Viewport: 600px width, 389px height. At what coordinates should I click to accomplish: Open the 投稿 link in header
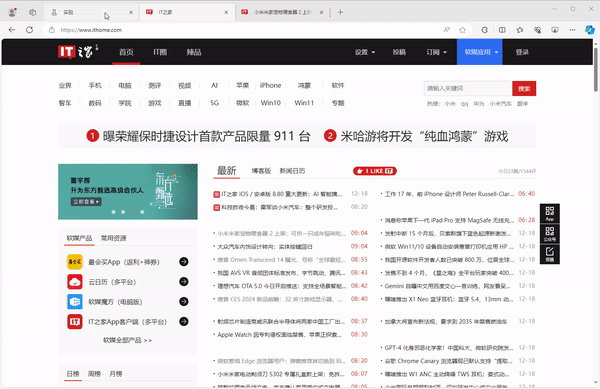click(399, 52)
